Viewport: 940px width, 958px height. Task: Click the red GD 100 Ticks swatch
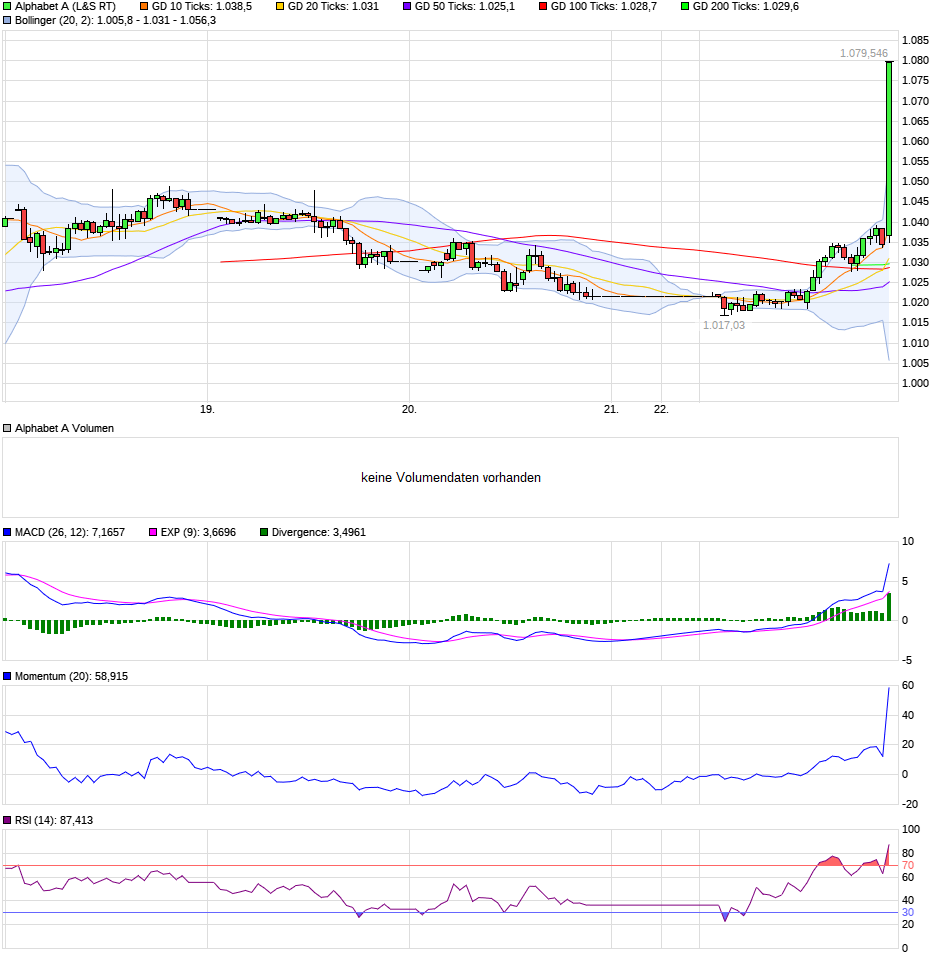point(543,7)
